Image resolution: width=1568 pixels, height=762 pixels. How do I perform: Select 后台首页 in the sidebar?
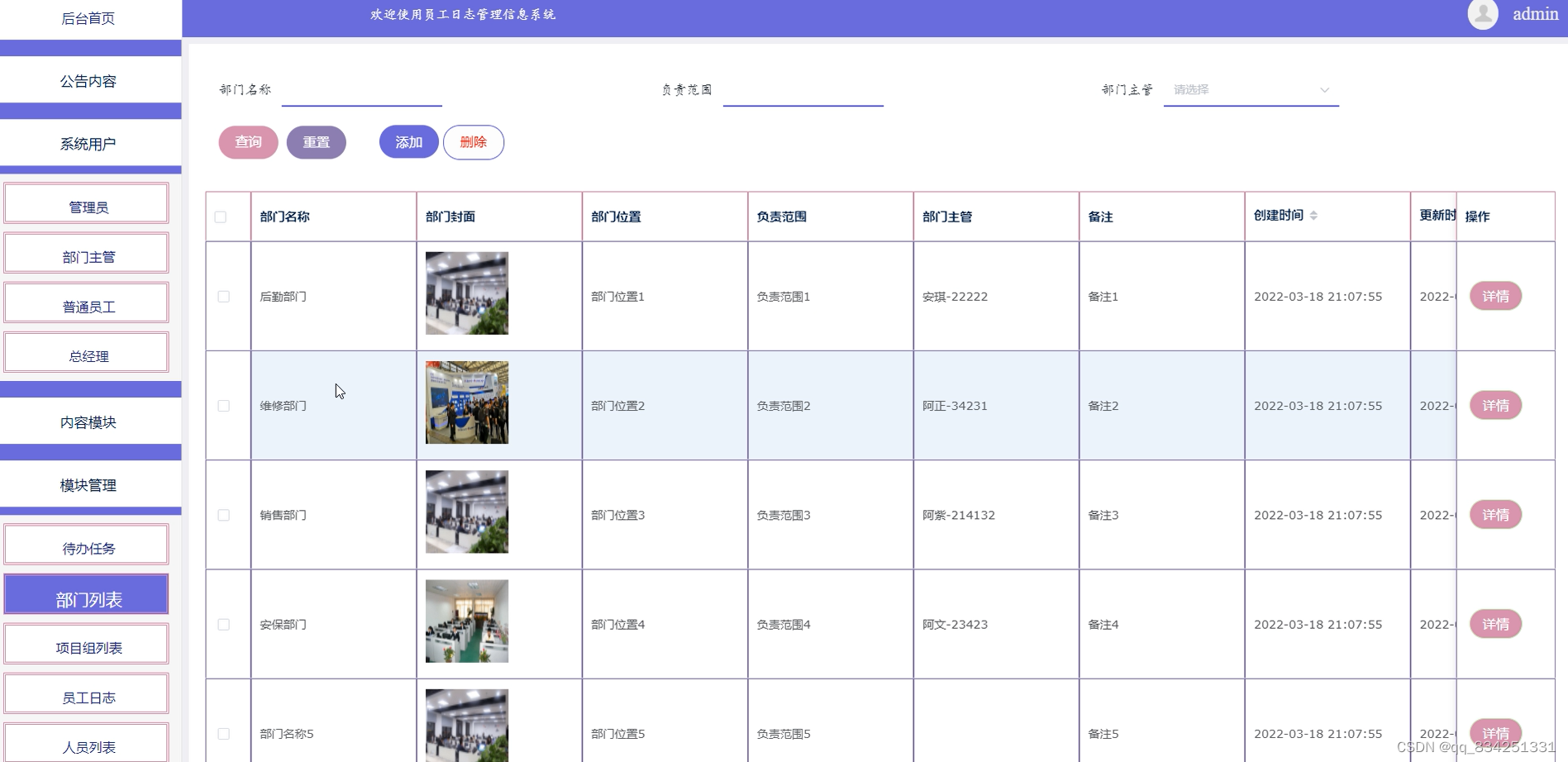(x=88, y=18)
